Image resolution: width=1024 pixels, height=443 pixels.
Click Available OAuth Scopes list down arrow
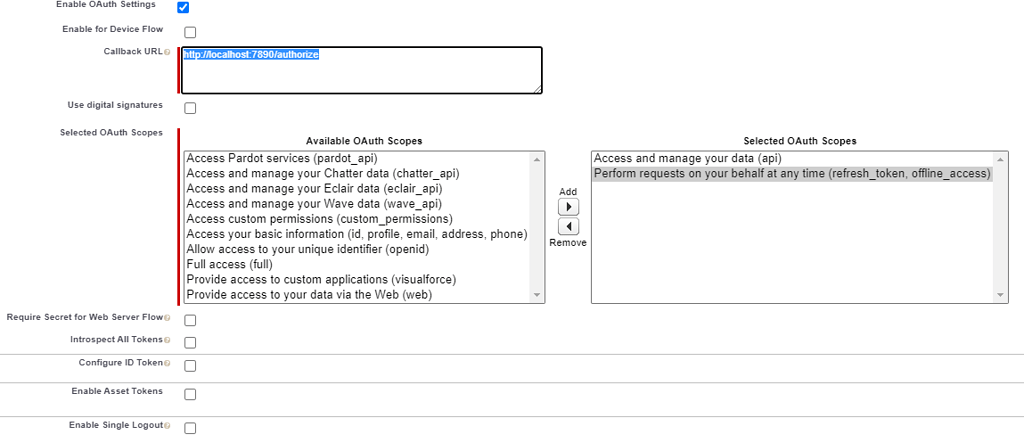(x=537, y=295)
